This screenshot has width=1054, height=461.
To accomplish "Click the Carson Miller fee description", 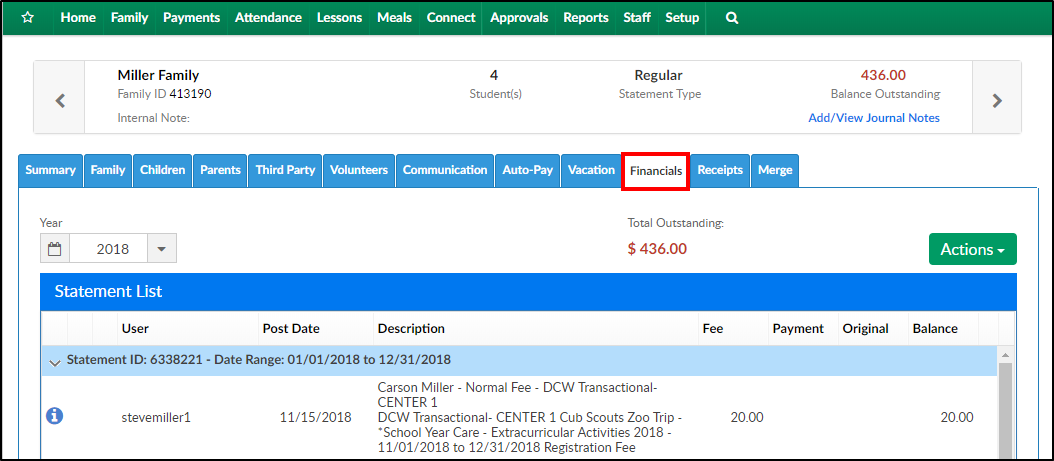I will [x=530, y=417].
